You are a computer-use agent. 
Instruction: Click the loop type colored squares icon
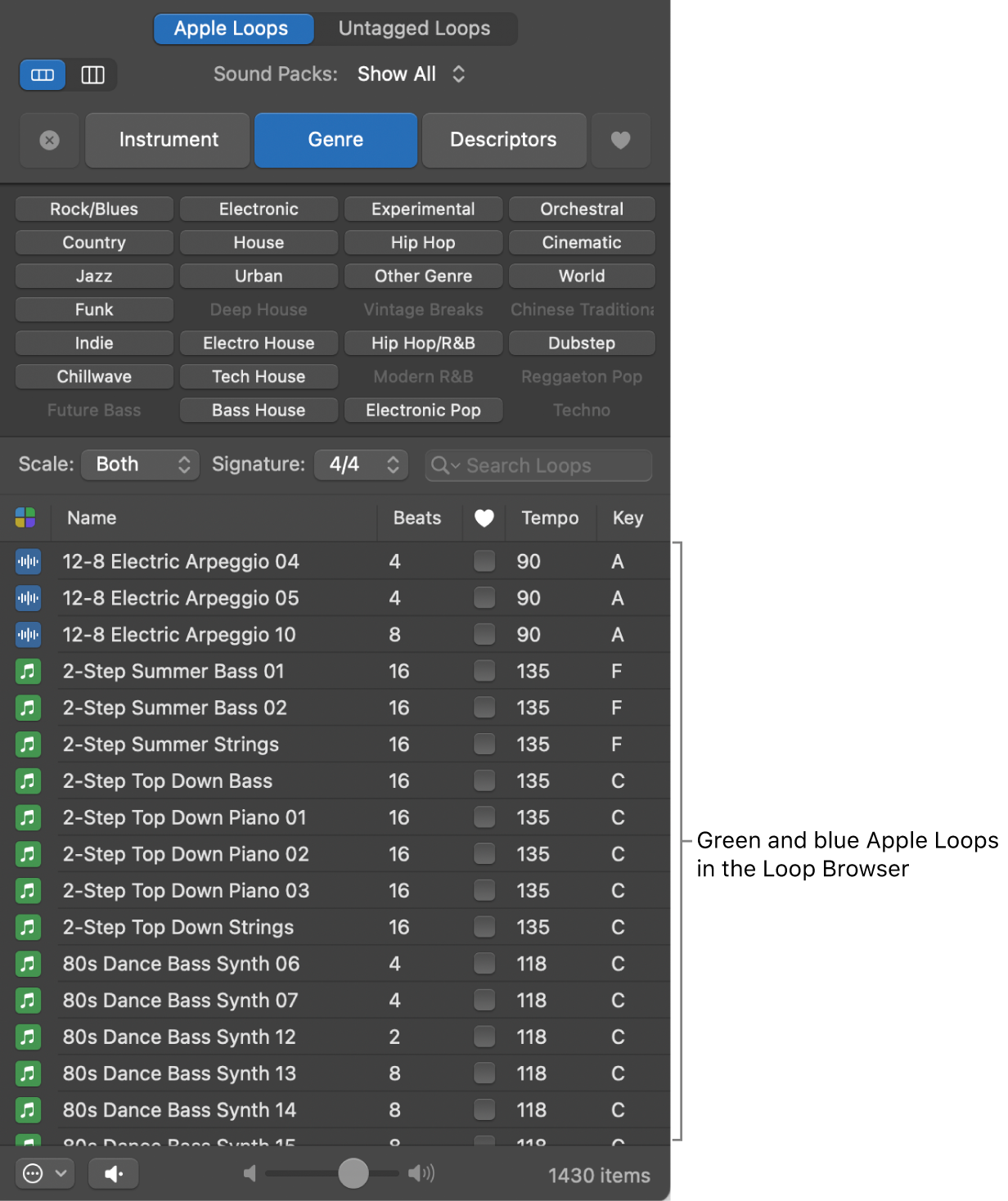pos(25,518)
